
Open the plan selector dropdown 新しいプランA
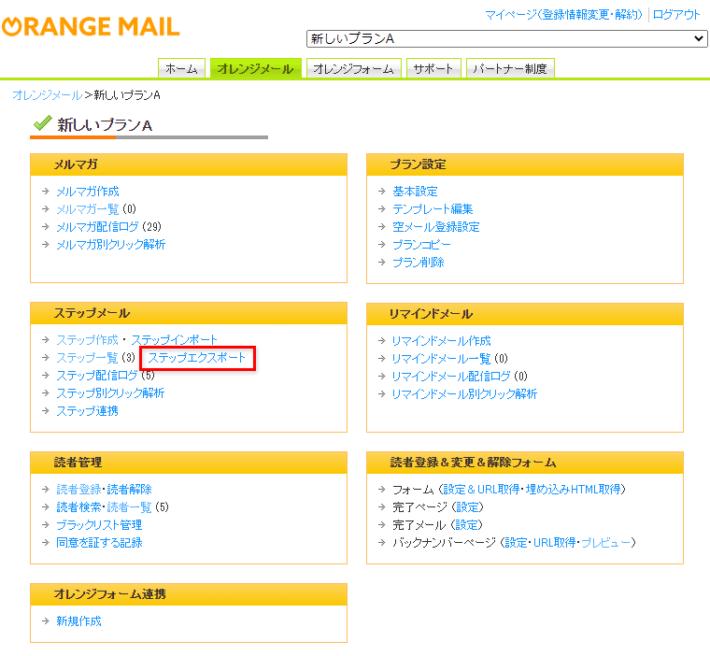click(507, 39)
